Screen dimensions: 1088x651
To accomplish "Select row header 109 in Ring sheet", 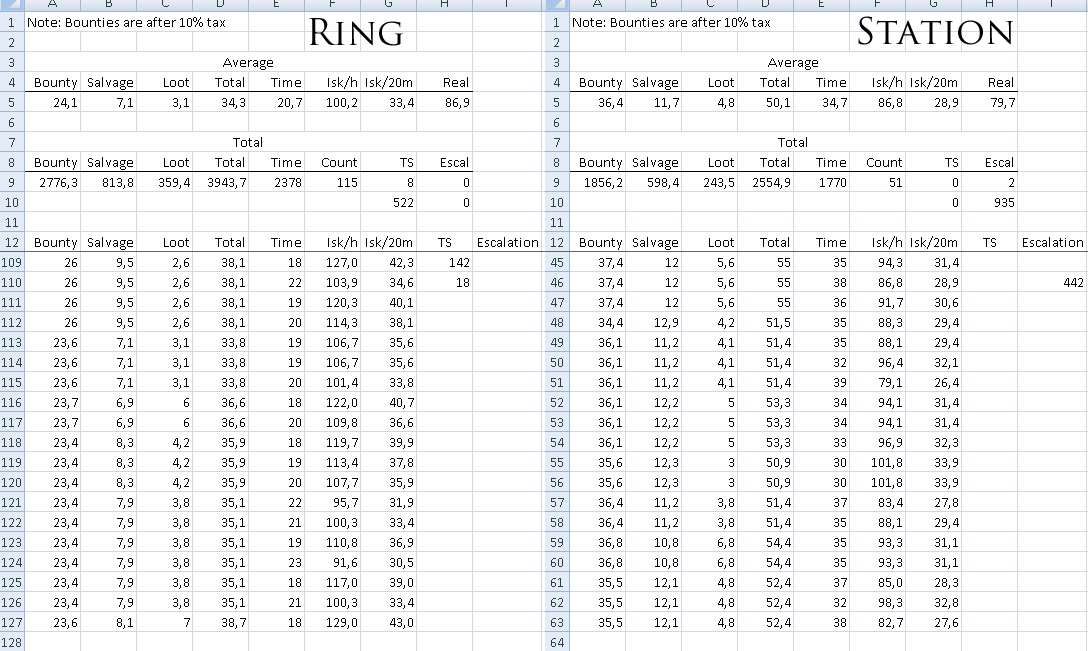I will pos(12,262).
